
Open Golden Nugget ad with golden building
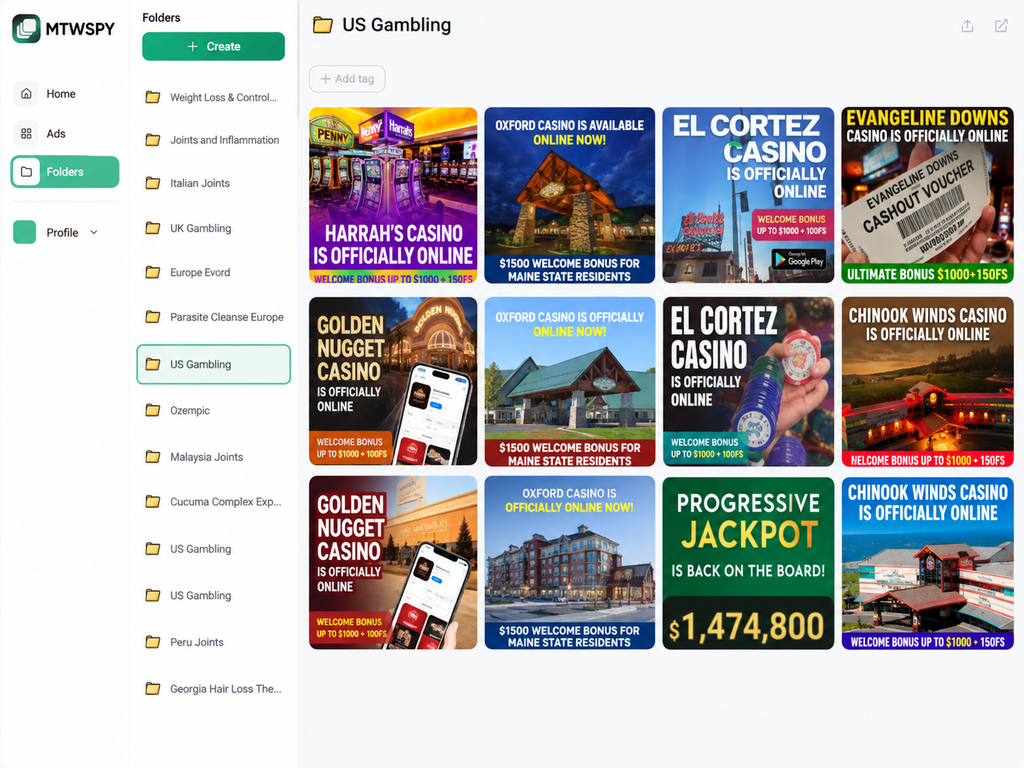click(393, 381)
